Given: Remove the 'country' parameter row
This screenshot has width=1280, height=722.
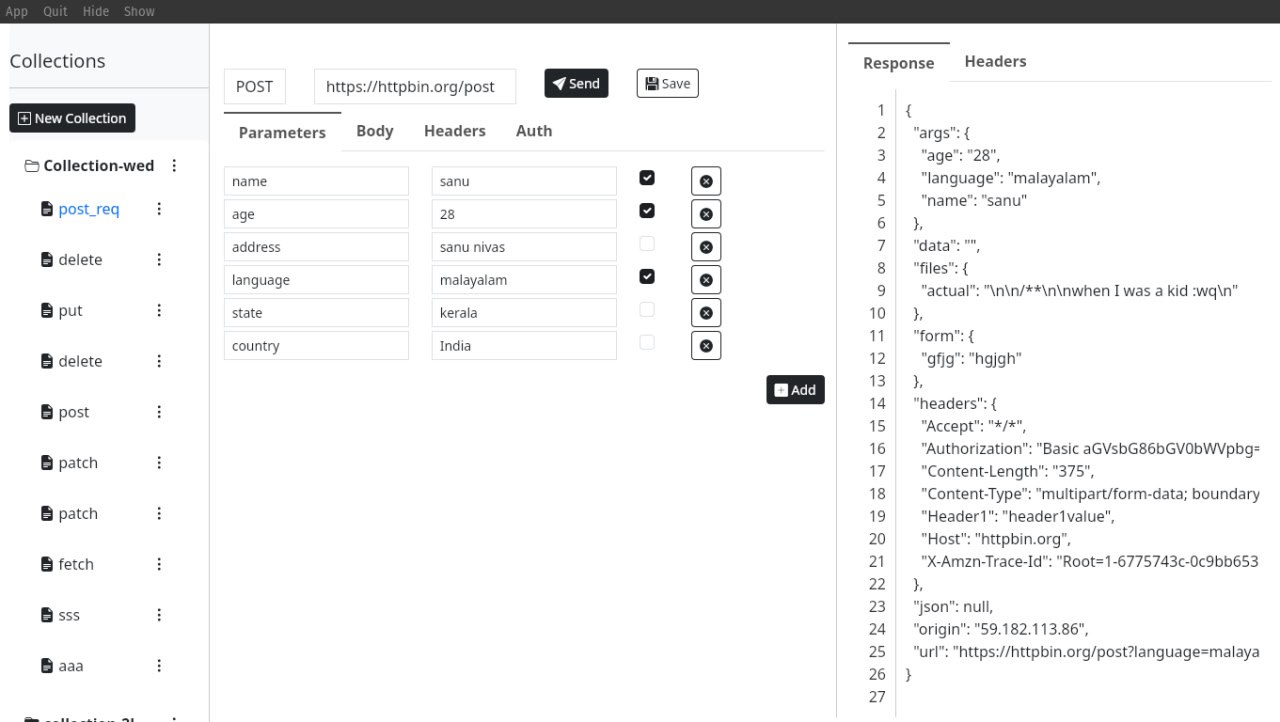Looking at the screenshot, I should tap(705, 346).
